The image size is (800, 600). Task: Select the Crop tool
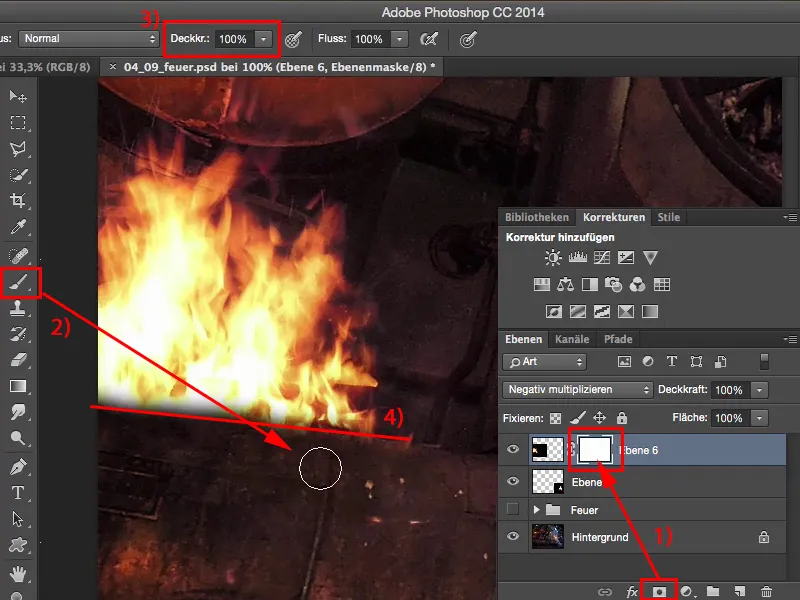tap(18, 201)
